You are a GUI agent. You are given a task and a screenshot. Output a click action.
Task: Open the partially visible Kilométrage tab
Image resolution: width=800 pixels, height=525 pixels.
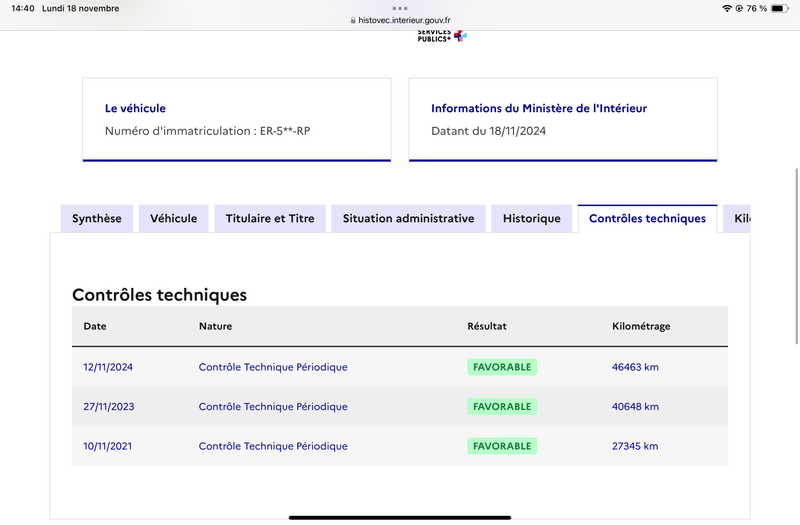coord(737,218)
